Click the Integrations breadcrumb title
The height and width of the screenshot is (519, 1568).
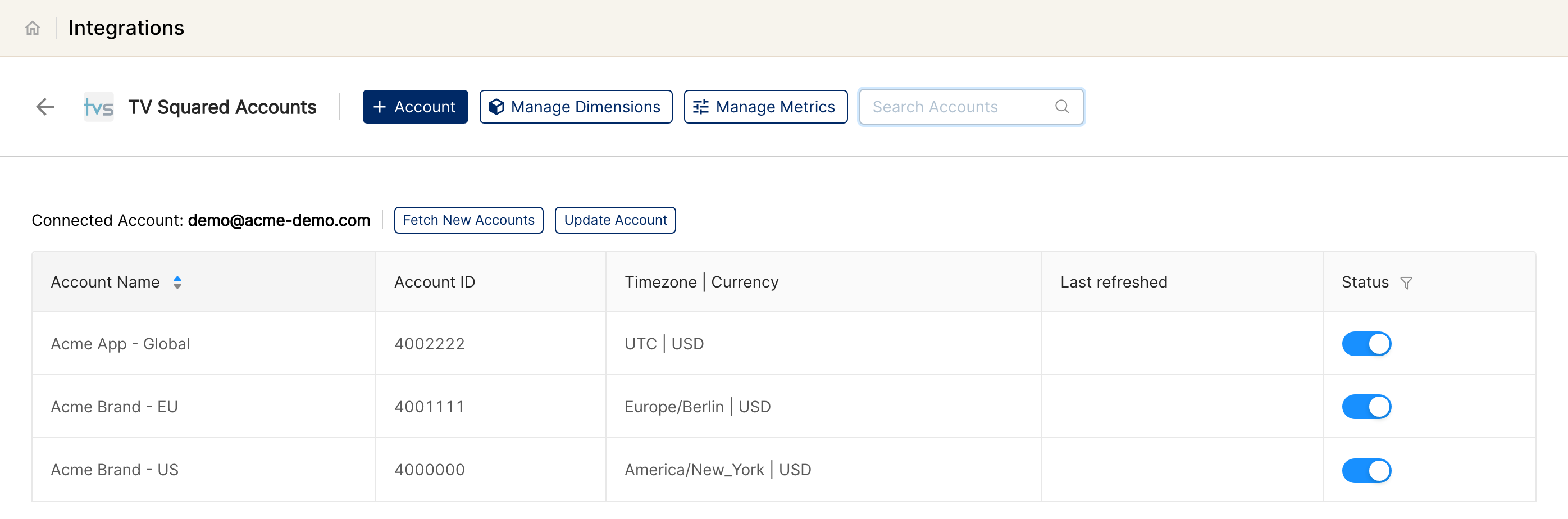click(126, 28)
